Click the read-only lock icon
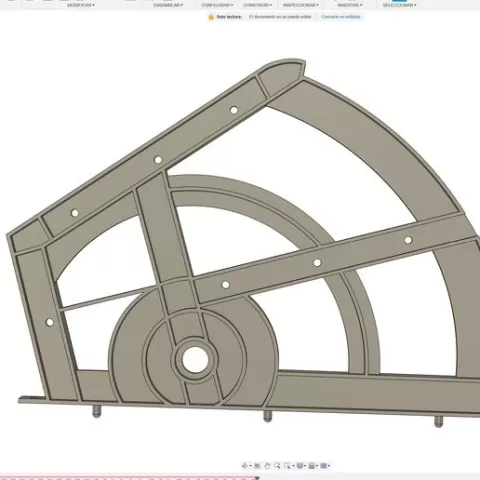The image size is (480, 480). 211,17
